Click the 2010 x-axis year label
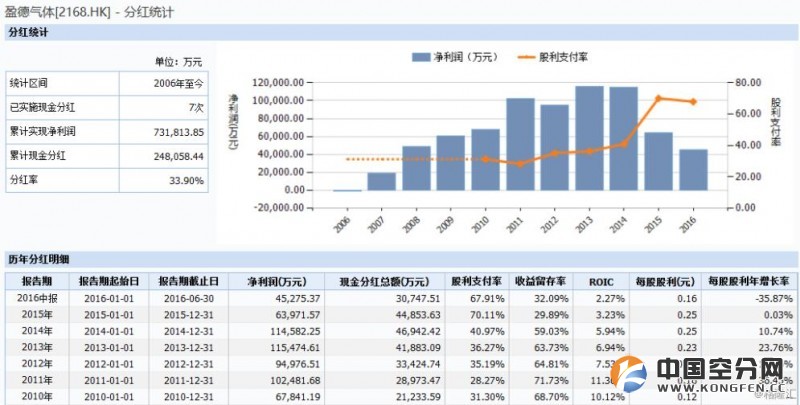This screenshot has height=405, width=800. (480, 223)
